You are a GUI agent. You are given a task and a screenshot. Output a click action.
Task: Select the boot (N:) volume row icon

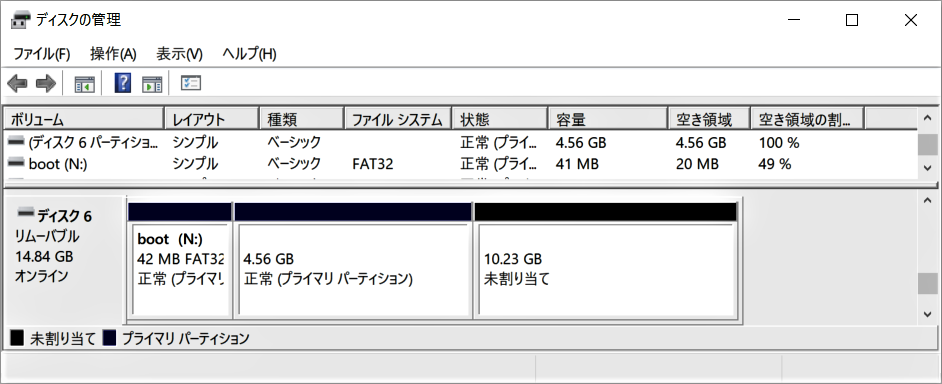coord(17,163)
